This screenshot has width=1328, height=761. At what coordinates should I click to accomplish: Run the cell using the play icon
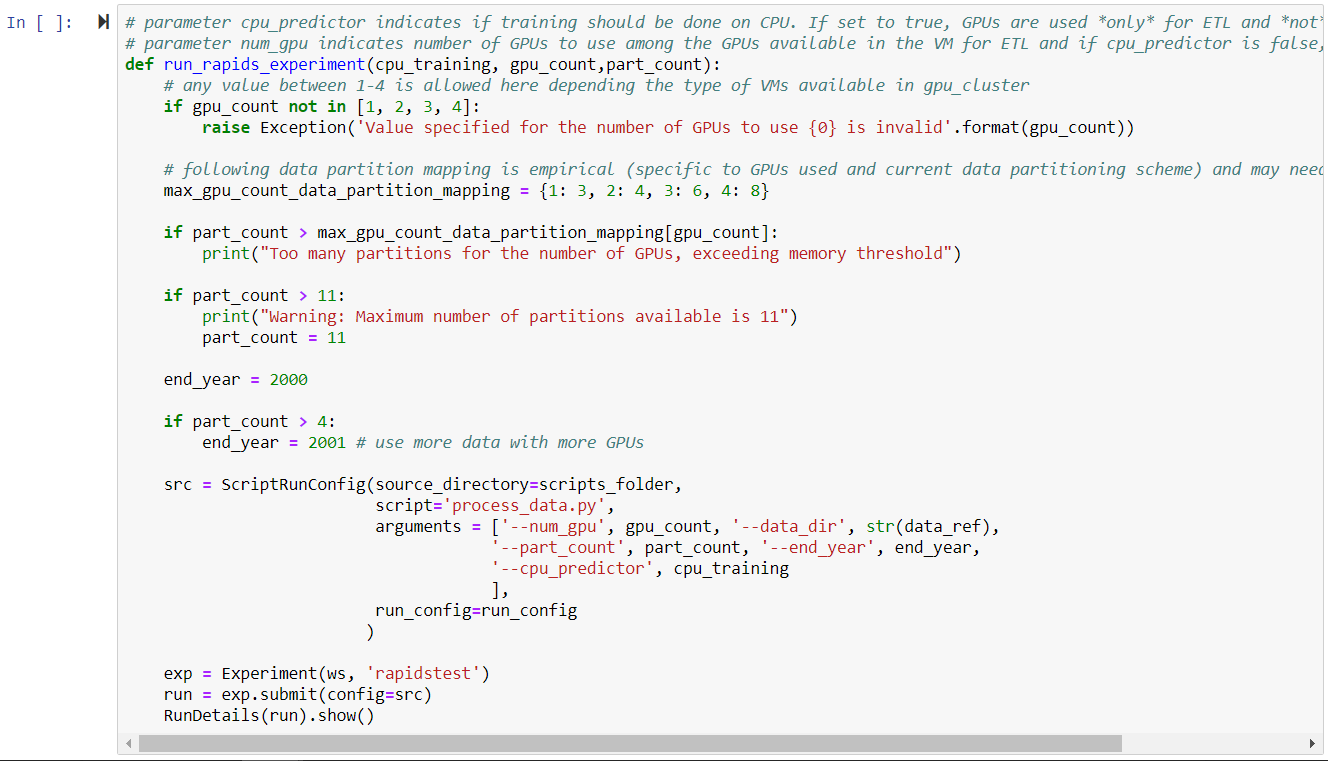tap(104, 22)
